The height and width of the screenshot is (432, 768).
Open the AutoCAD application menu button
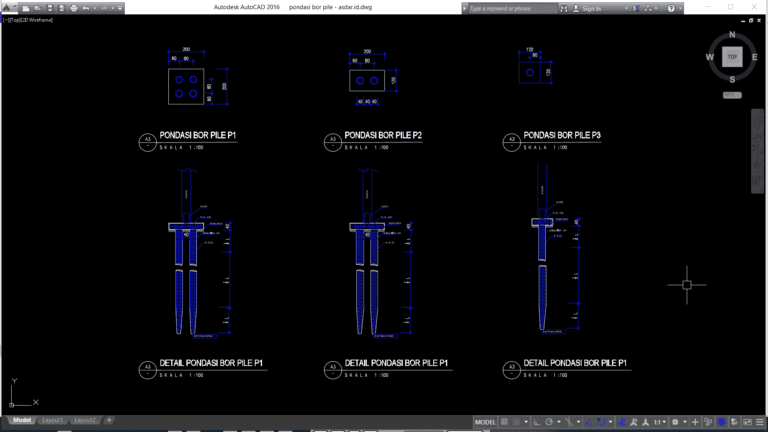(x=7, y=7)
